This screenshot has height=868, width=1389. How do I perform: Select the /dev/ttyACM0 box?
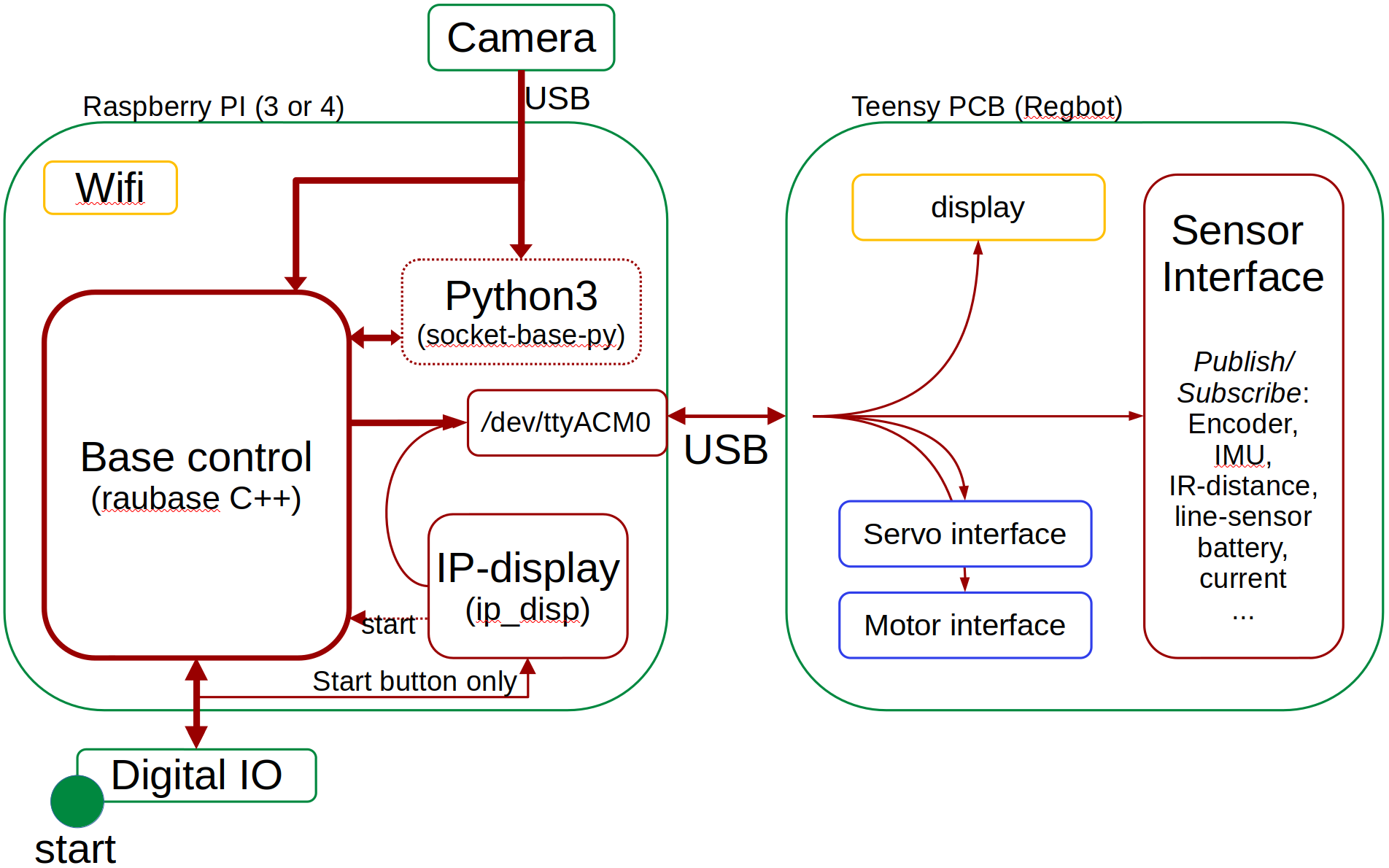pyautogui.click(x=566, y=423)
